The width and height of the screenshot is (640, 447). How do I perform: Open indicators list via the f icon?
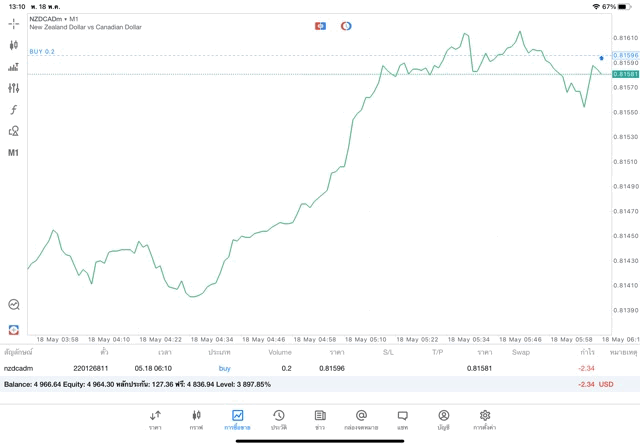click(13, 110)
